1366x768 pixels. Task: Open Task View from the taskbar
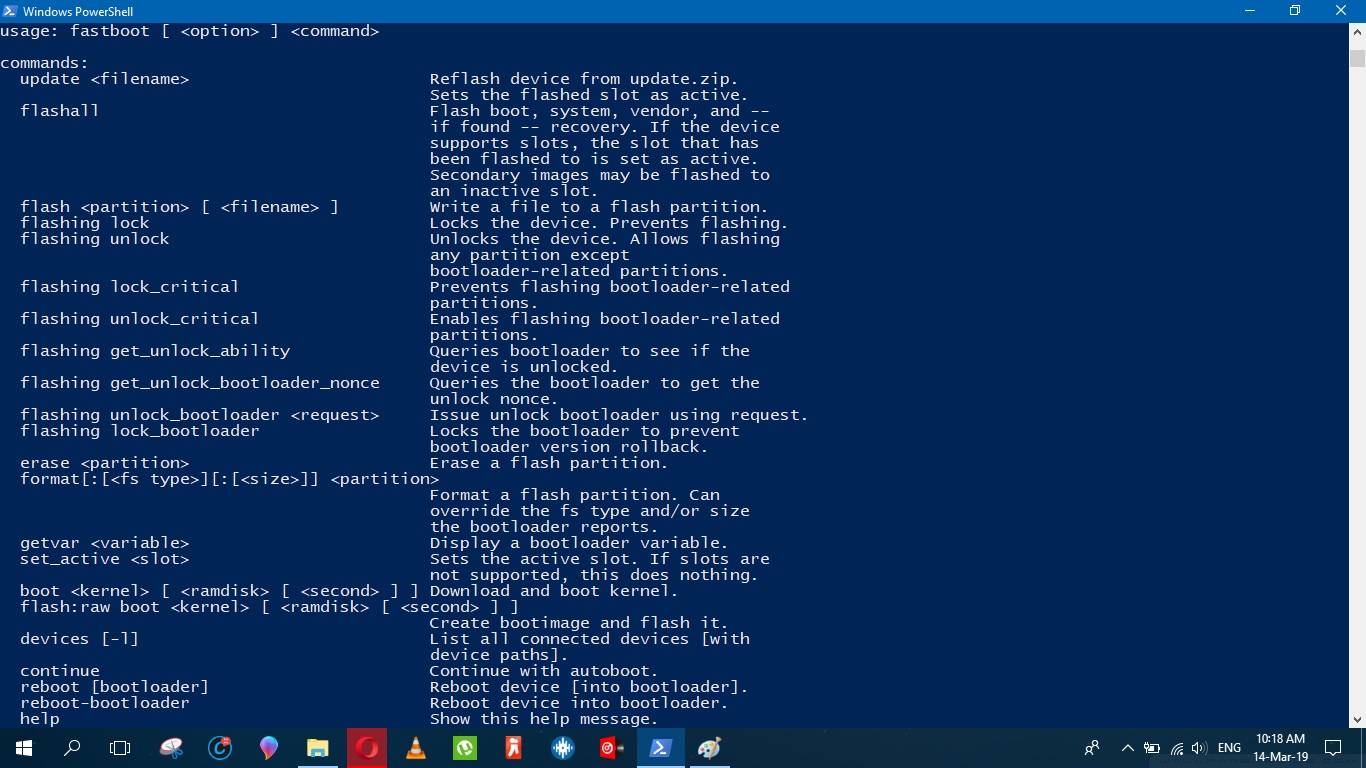pos(120,747)
